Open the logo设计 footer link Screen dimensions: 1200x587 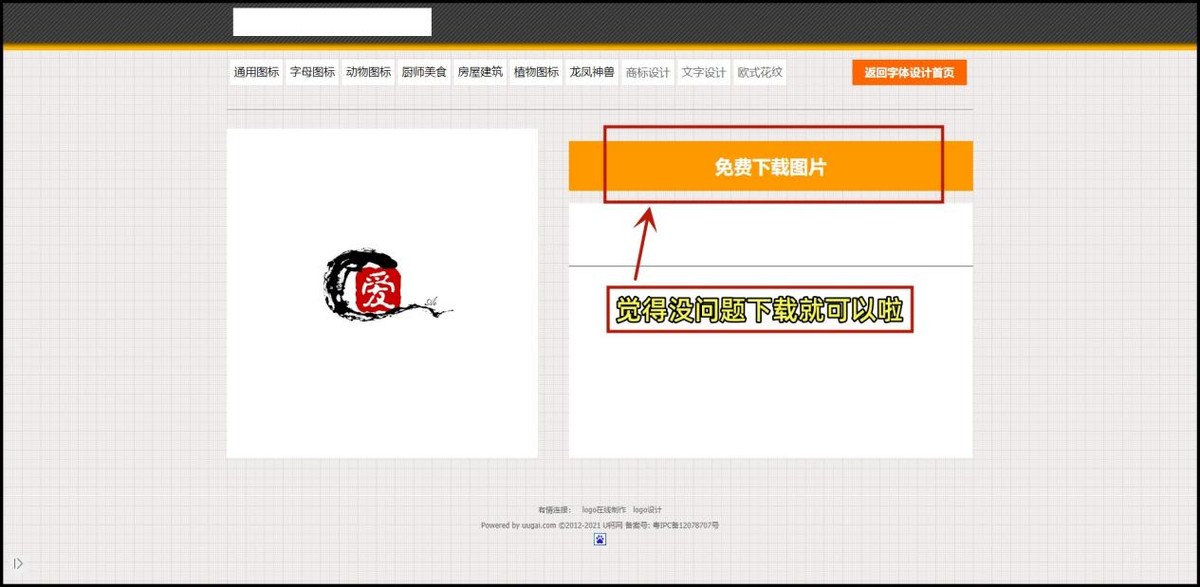click(649, 508)
